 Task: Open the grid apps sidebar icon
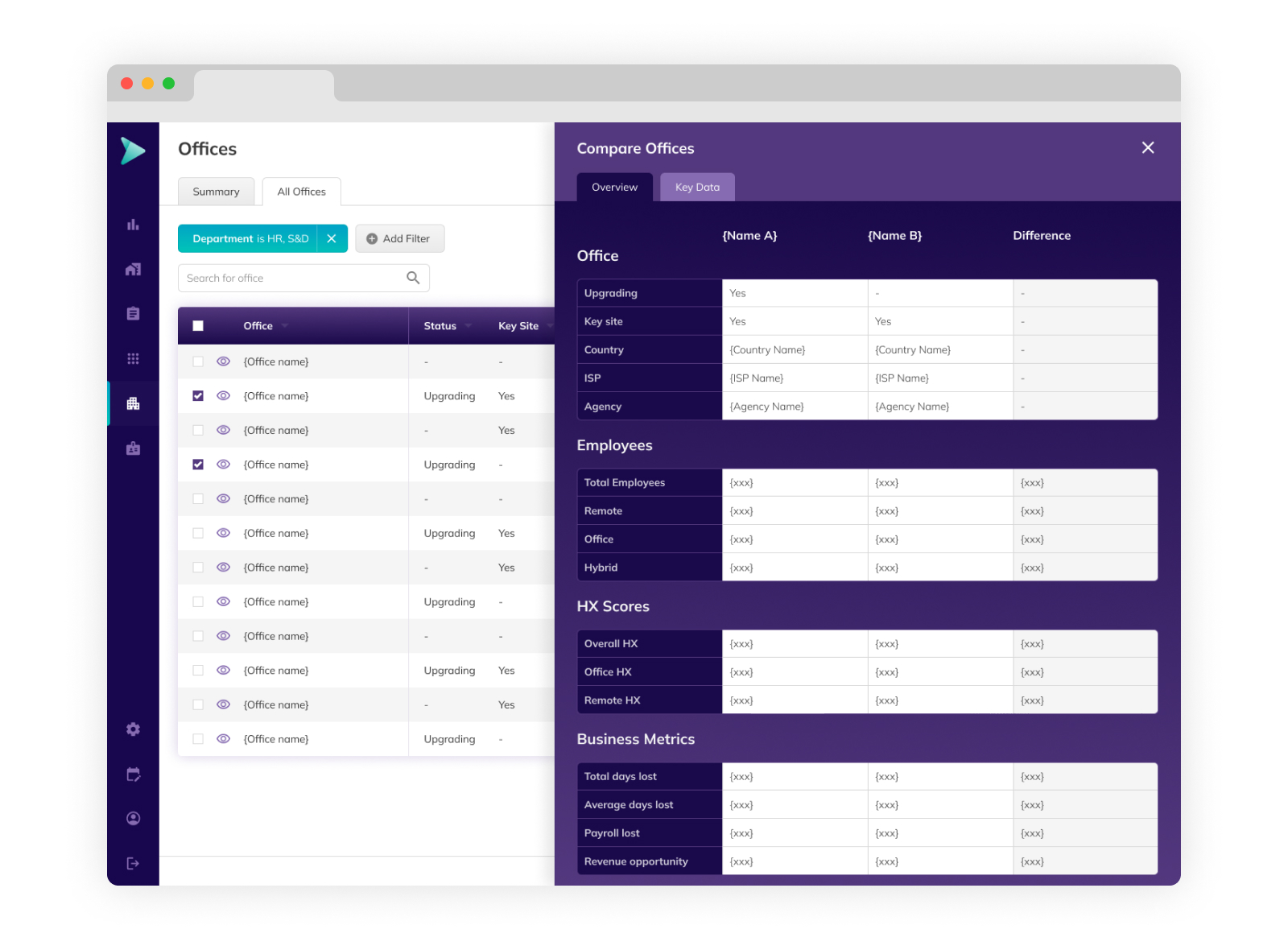click(x=133, y=358)
